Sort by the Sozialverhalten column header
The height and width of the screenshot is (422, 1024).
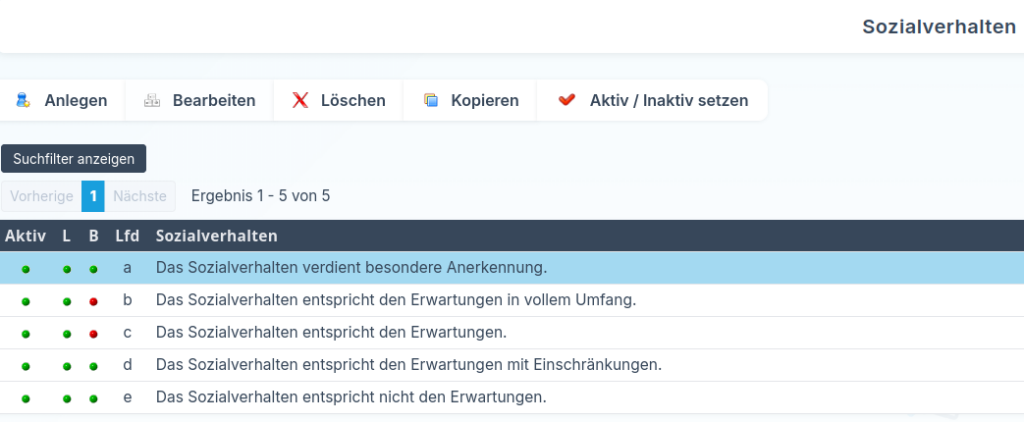pos(216,236)
